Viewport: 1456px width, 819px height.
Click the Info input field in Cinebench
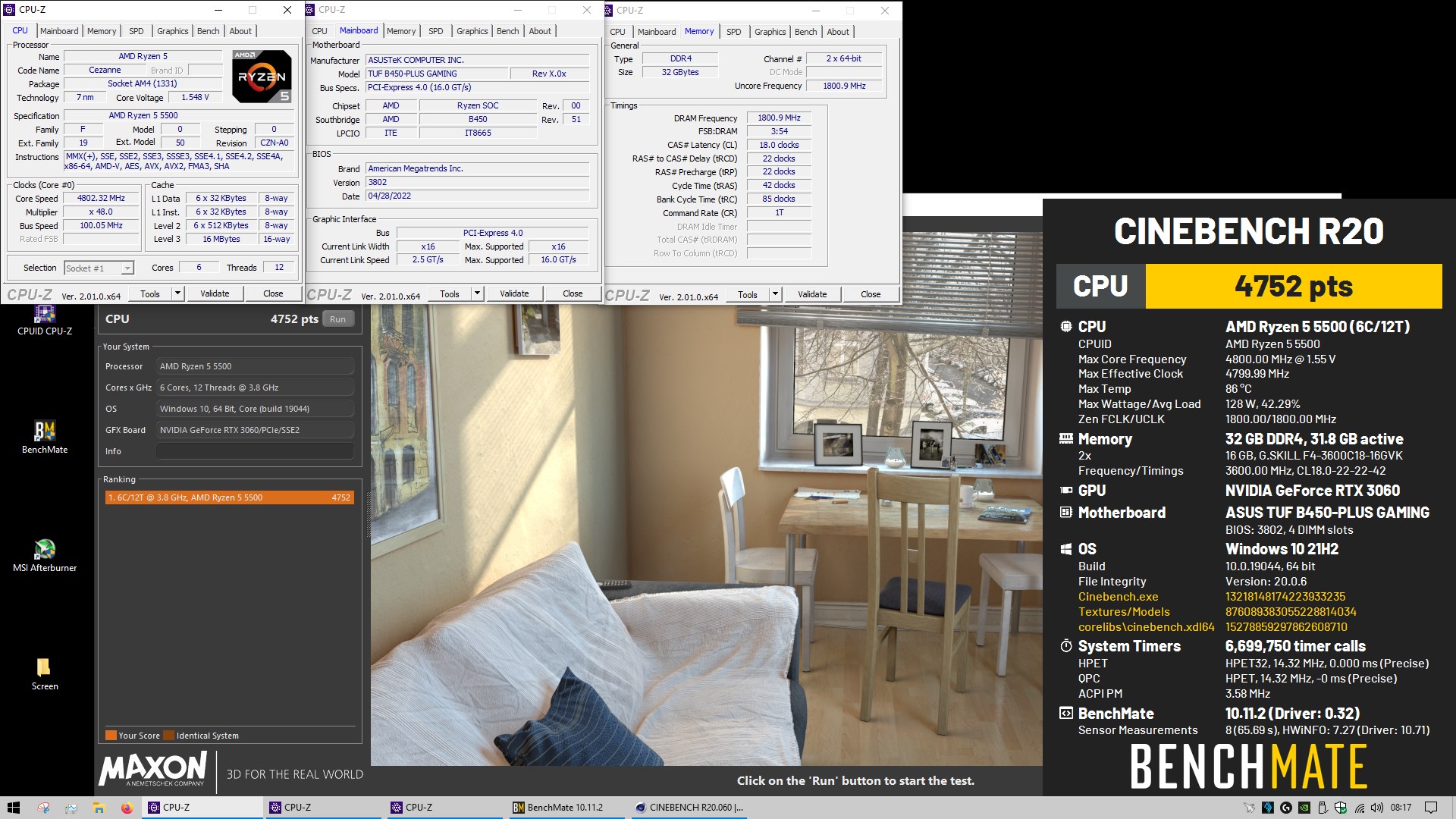pos(255,451)
